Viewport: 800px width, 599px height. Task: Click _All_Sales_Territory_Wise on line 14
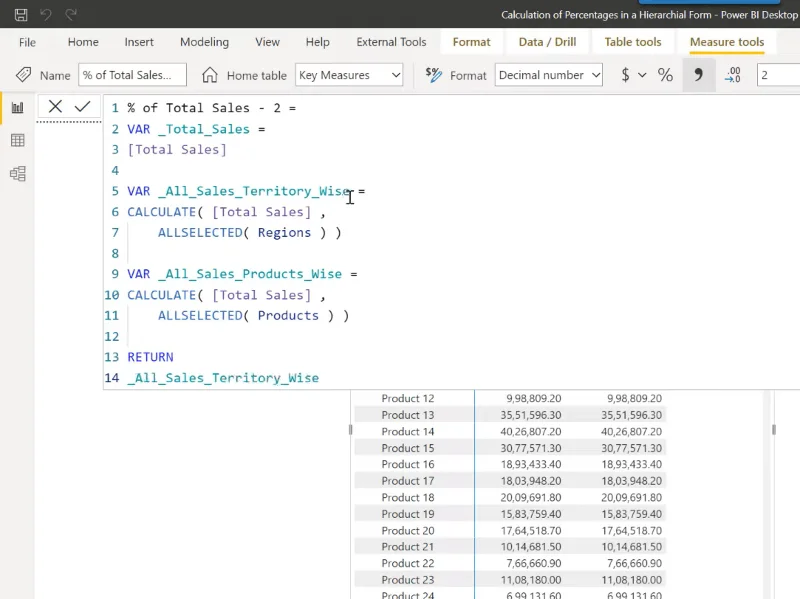pos(223,378)
